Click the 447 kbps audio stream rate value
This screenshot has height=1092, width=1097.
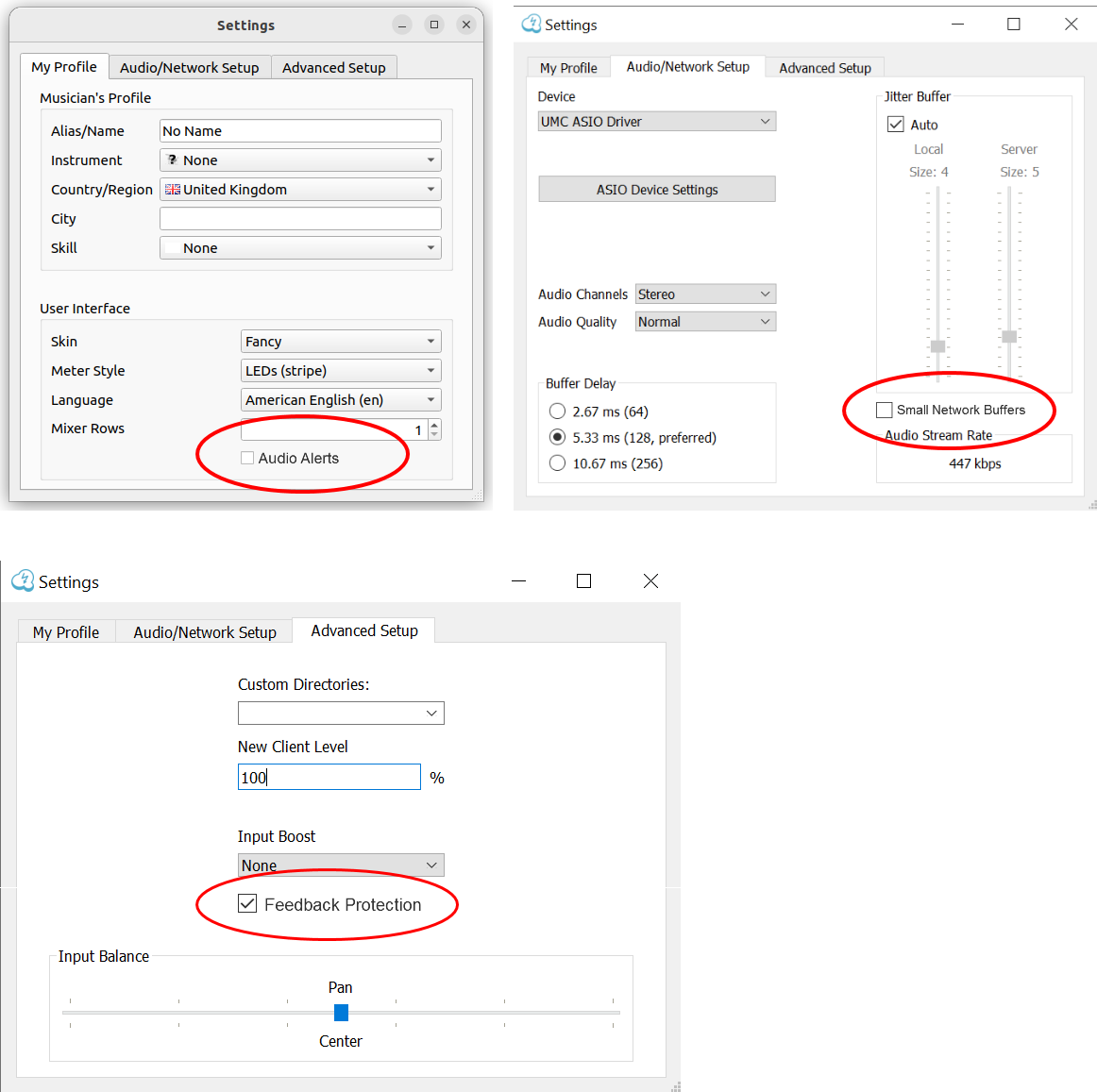(x=974, y=463)
